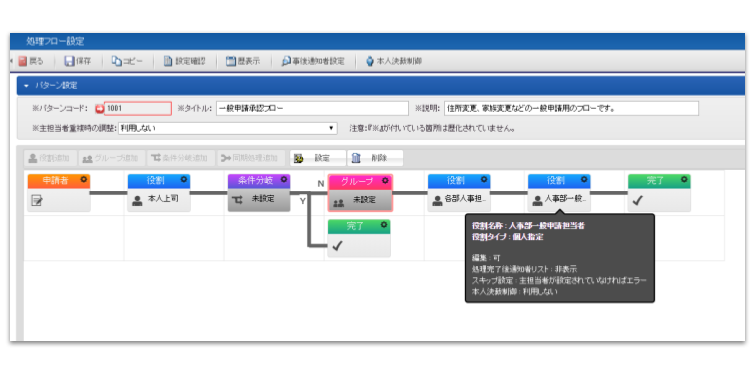Image resolution: width=755 pixels, height=374 pixels.
Task: Open gear on 人事部一般 役割 node
Action: [x=584, y=179]
